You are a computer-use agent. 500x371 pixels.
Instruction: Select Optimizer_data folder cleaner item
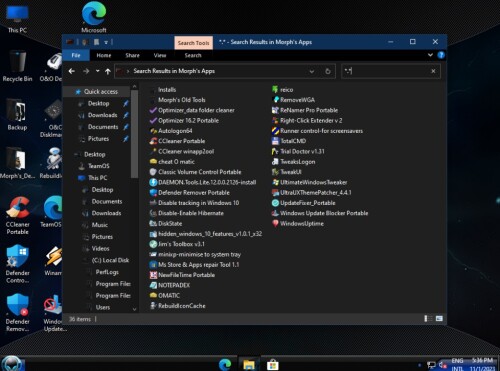[192, 110]
